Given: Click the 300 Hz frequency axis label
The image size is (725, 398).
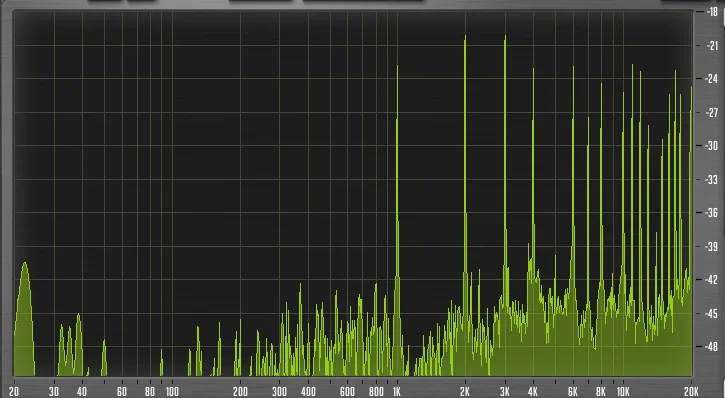Looking at the screenshot, I should (279, 392).
